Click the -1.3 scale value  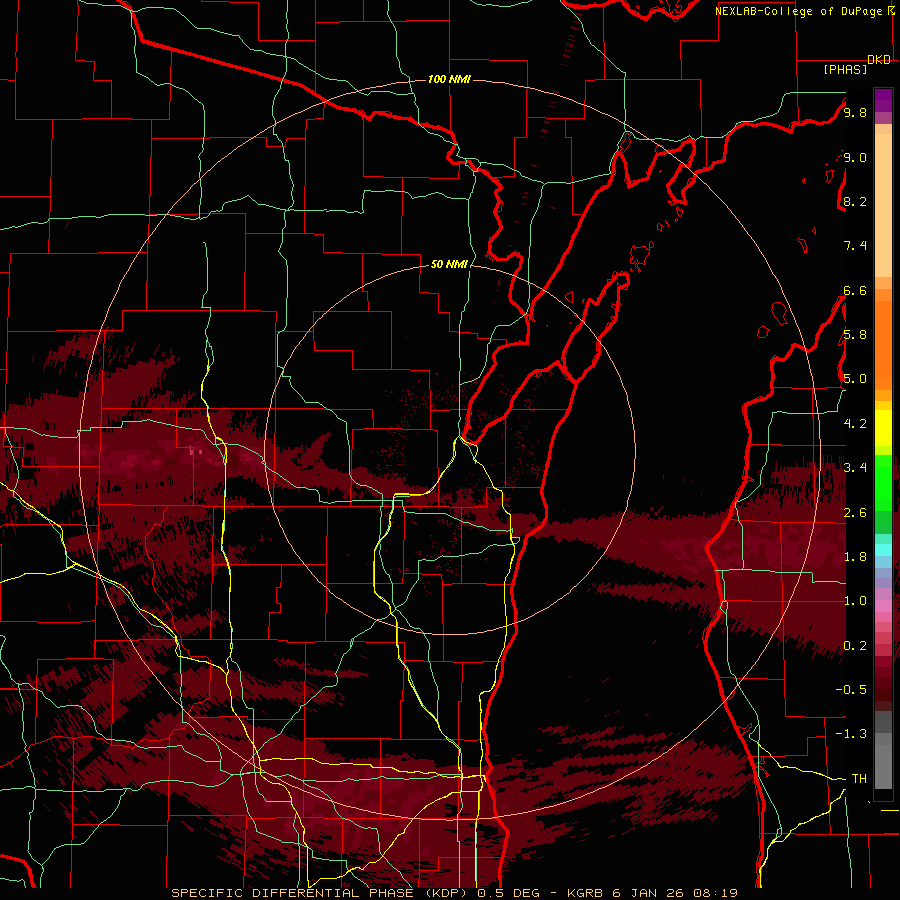(851, 734)
